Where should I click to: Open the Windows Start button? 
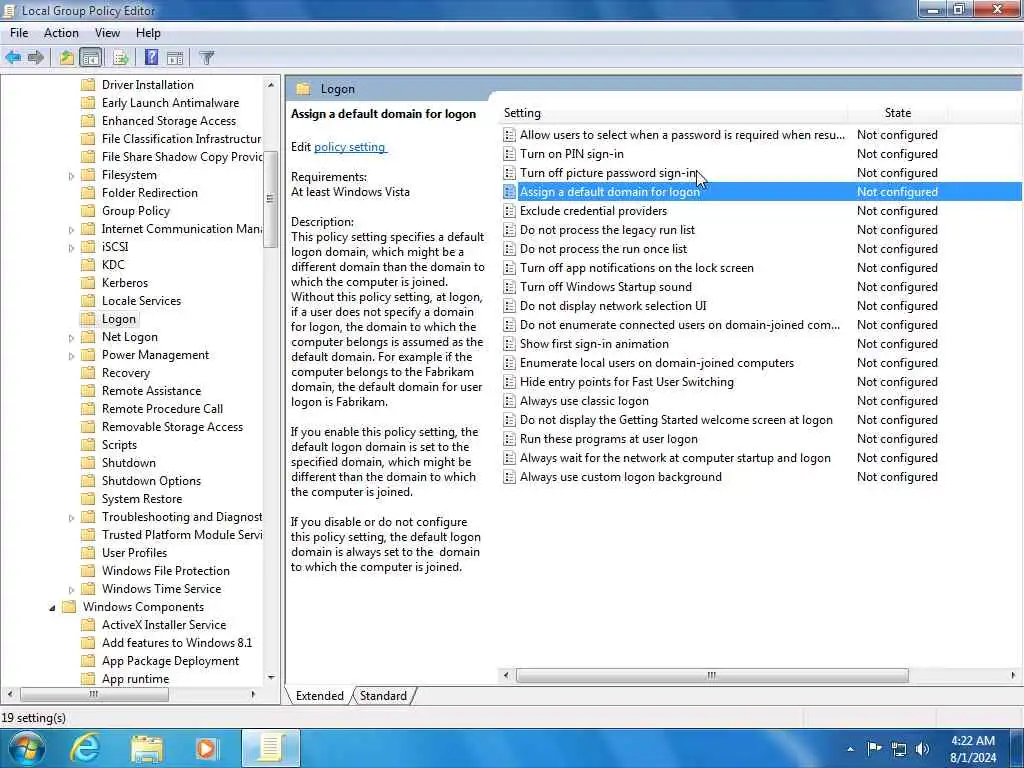coord(26,748)
